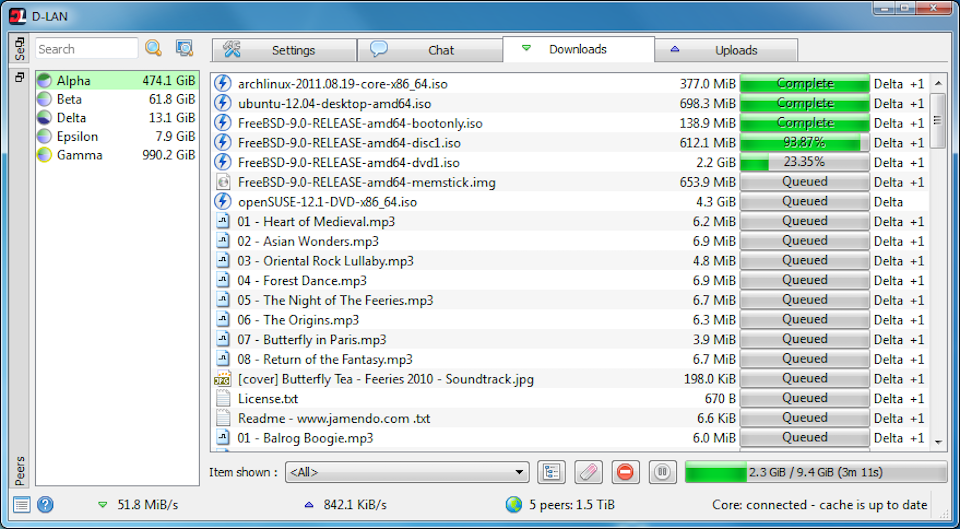Viewport: 960px width, 529px height.
Task: Select FreeBSD-9.0-RELEASE-amd64-disc1.iso file name
Action: pos(350,143)
